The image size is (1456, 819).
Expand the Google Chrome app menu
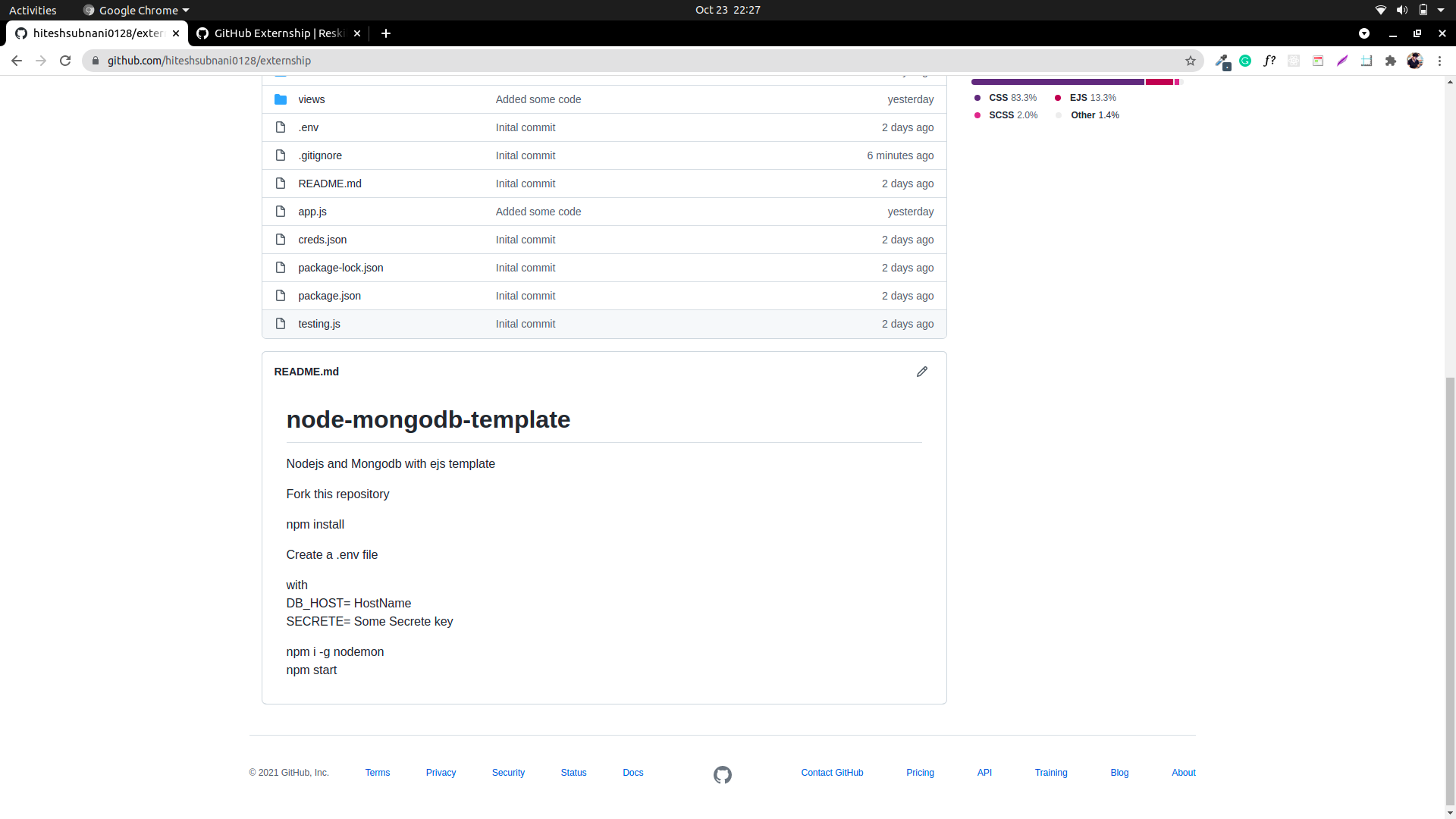[x=136, y=10]
